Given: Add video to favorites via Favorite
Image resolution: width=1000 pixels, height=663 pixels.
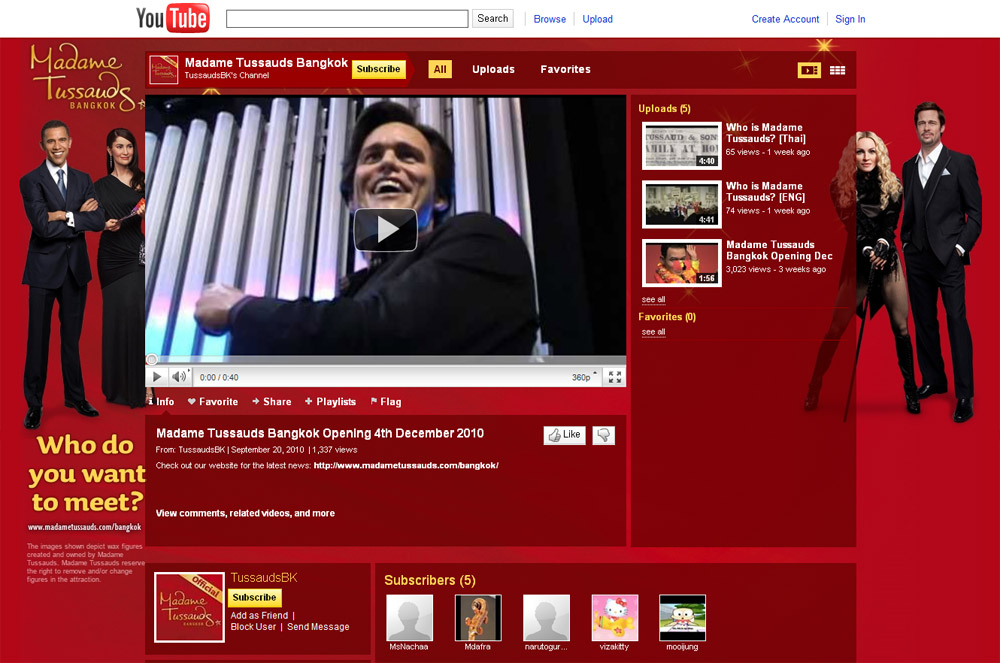Looking at the screenshot, I should tap(213, 402).
